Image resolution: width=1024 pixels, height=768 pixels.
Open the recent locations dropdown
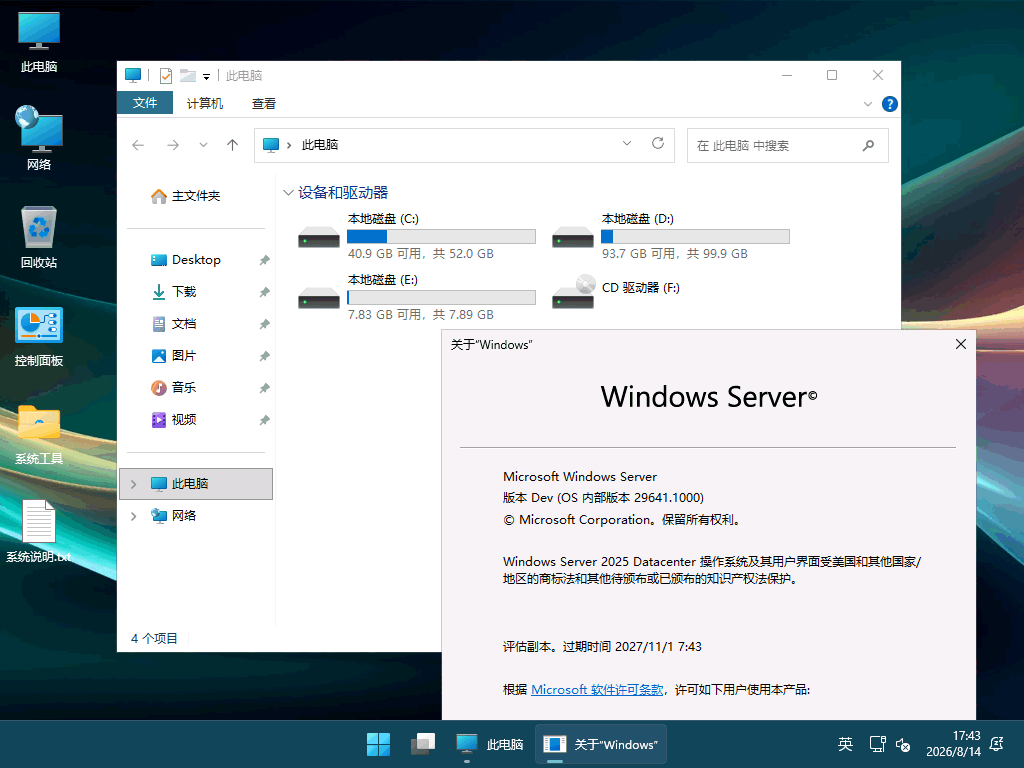coord(203,145)
